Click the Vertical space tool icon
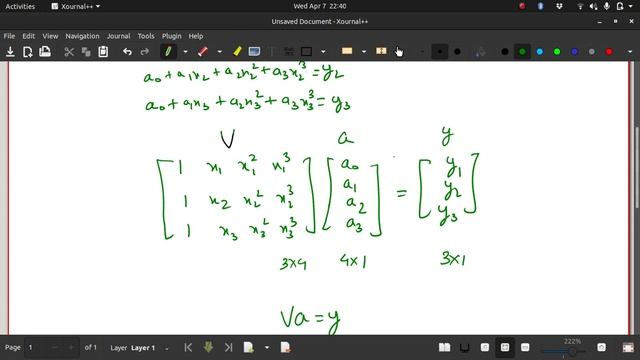640x360 pixels. click(x=347, y=51)
